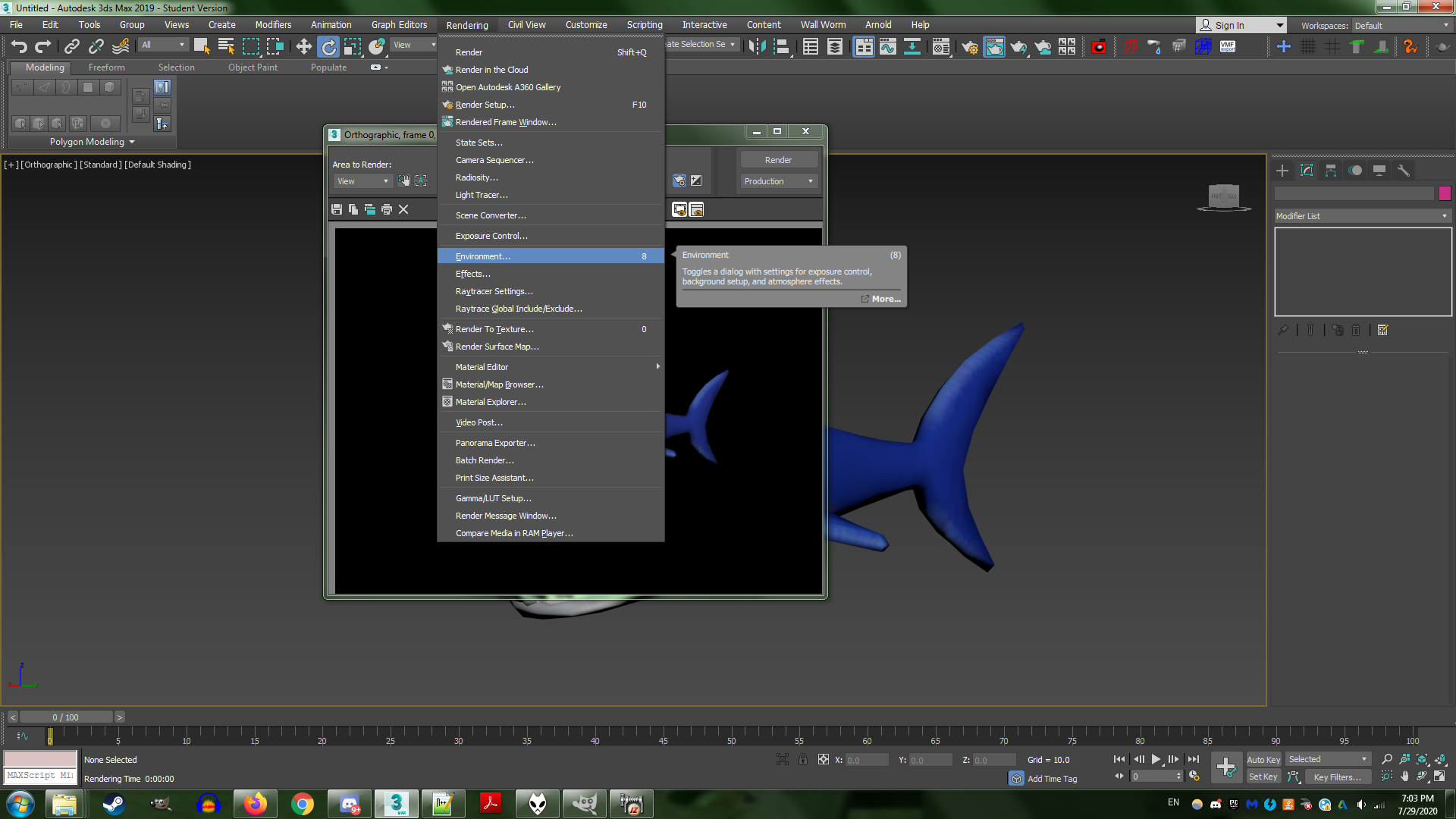Toggle Window/Crossing selection mode
The image size is (1456, 819).
click(x=275, y=46)
